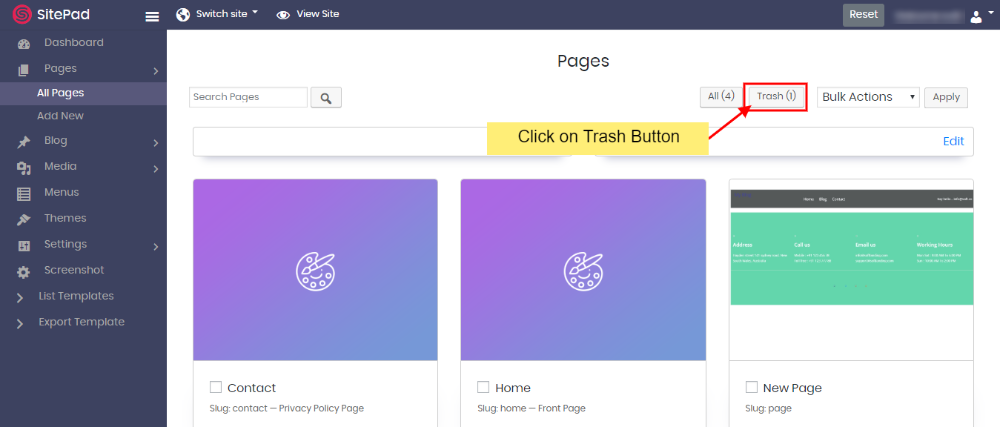Open the Bulk Actions dropdown
Viewport: 1000px width, 427px height.
[x=868, y=97]
